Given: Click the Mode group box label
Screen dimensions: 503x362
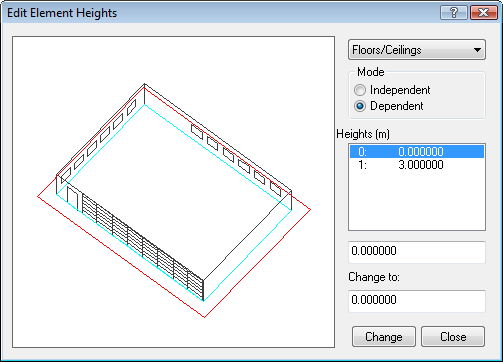Looking at the screenshot, I should pos(371,72).
